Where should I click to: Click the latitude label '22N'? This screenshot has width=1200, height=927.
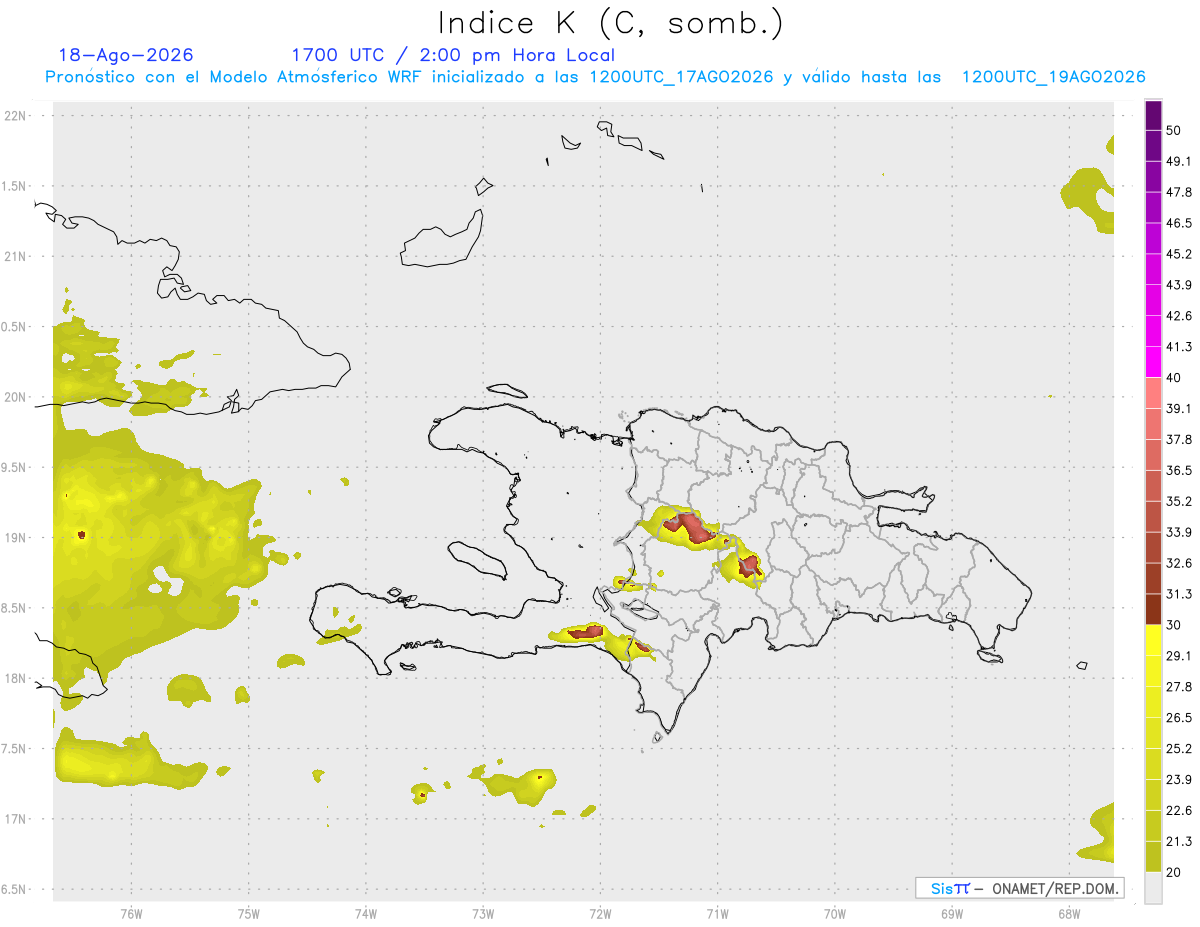point(17,115)
